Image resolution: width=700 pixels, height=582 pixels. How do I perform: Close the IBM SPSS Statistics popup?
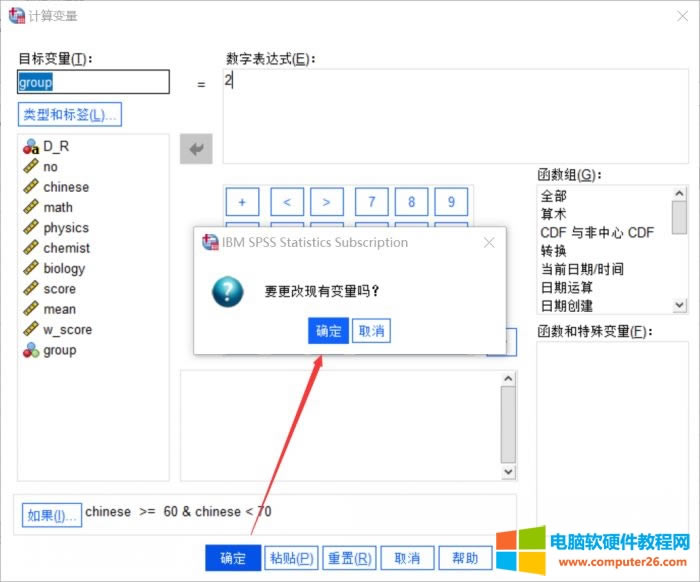coord(489,242)
